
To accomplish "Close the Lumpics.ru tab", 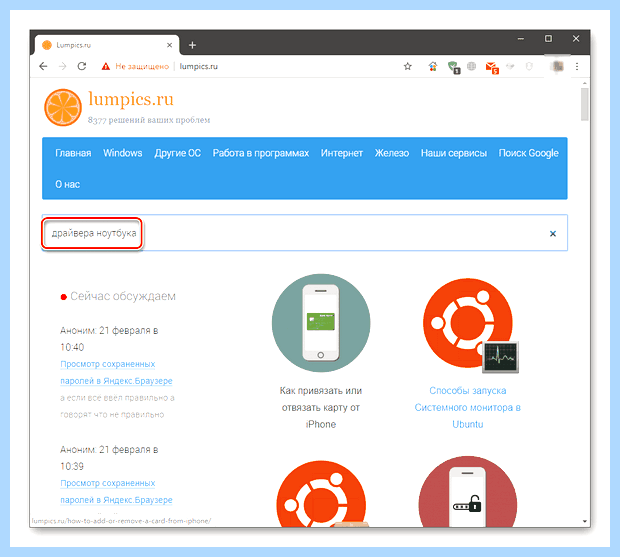I will 169,45.
